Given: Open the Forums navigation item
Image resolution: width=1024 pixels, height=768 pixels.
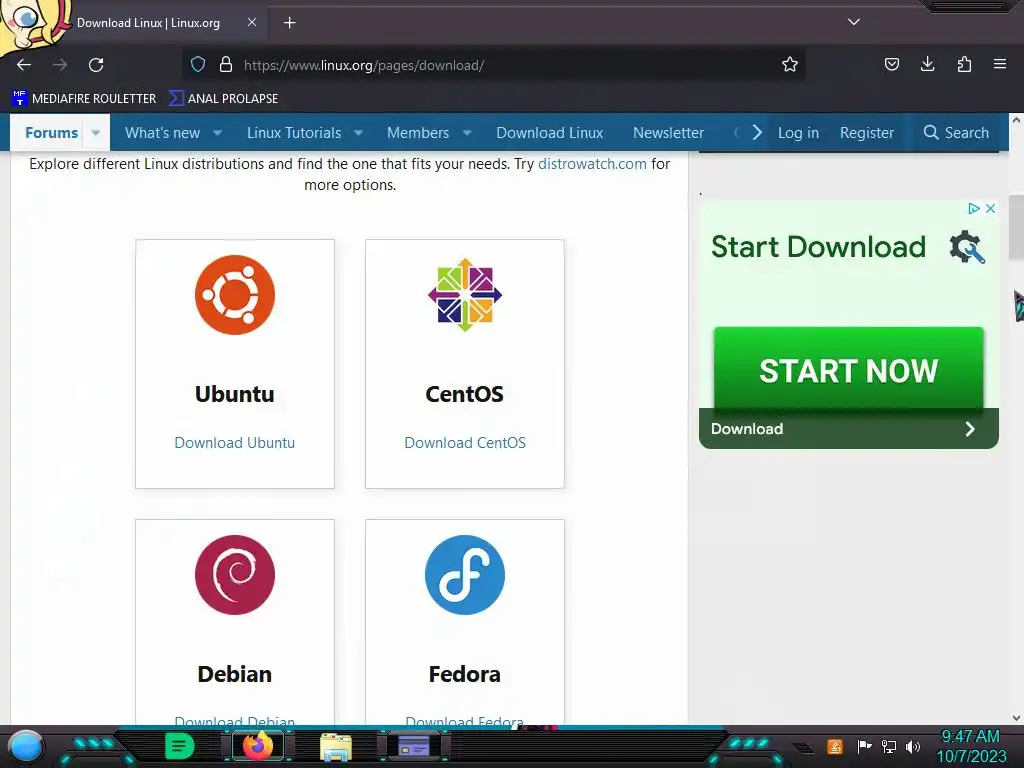Looking at the screenshot, I should click(52, 133).
